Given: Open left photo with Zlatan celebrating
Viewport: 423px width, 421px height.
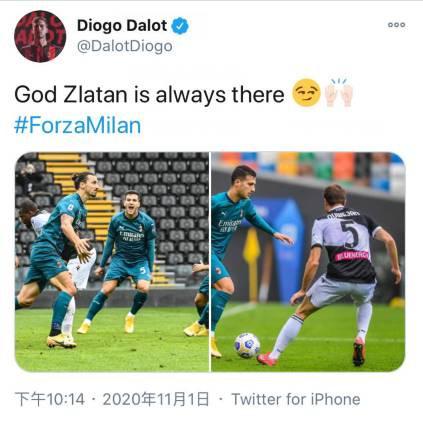Looking at the screenshot, I should point(112,262).
